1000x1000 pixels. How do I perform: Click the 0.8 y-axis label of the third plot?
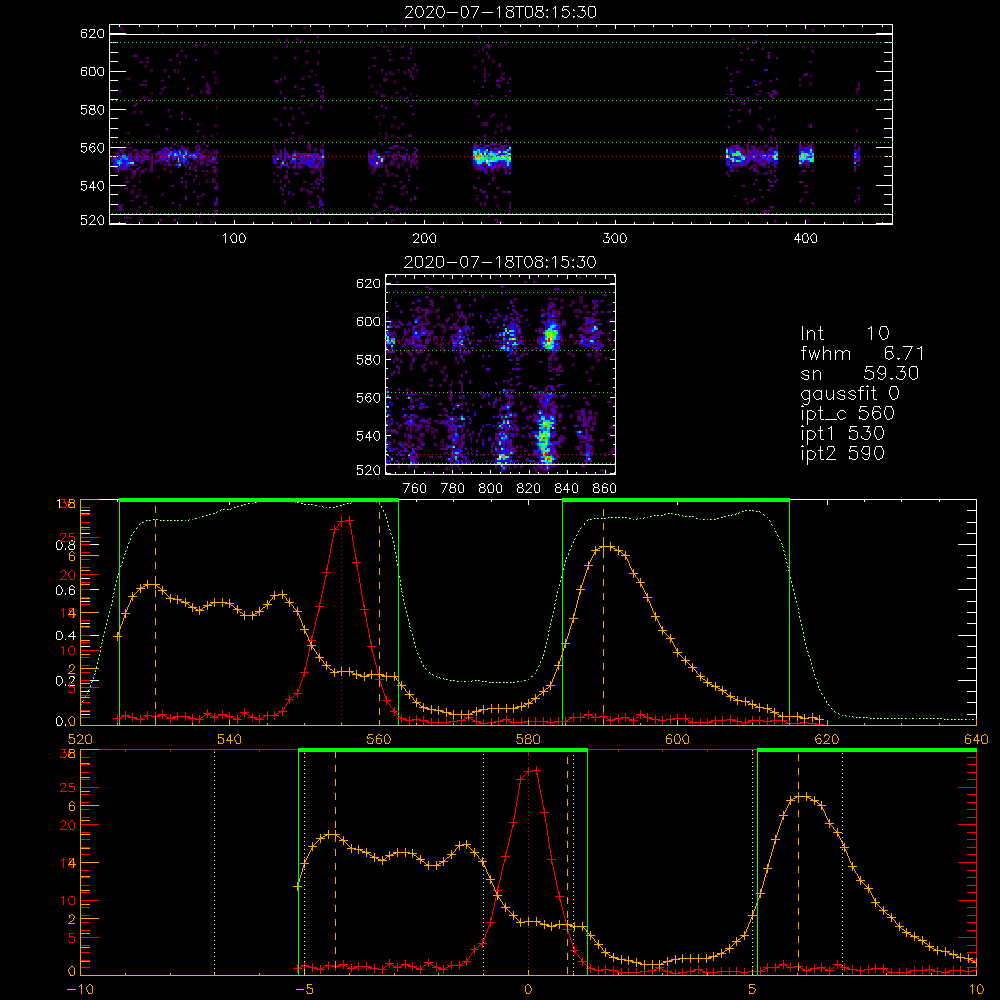point(65,545)
